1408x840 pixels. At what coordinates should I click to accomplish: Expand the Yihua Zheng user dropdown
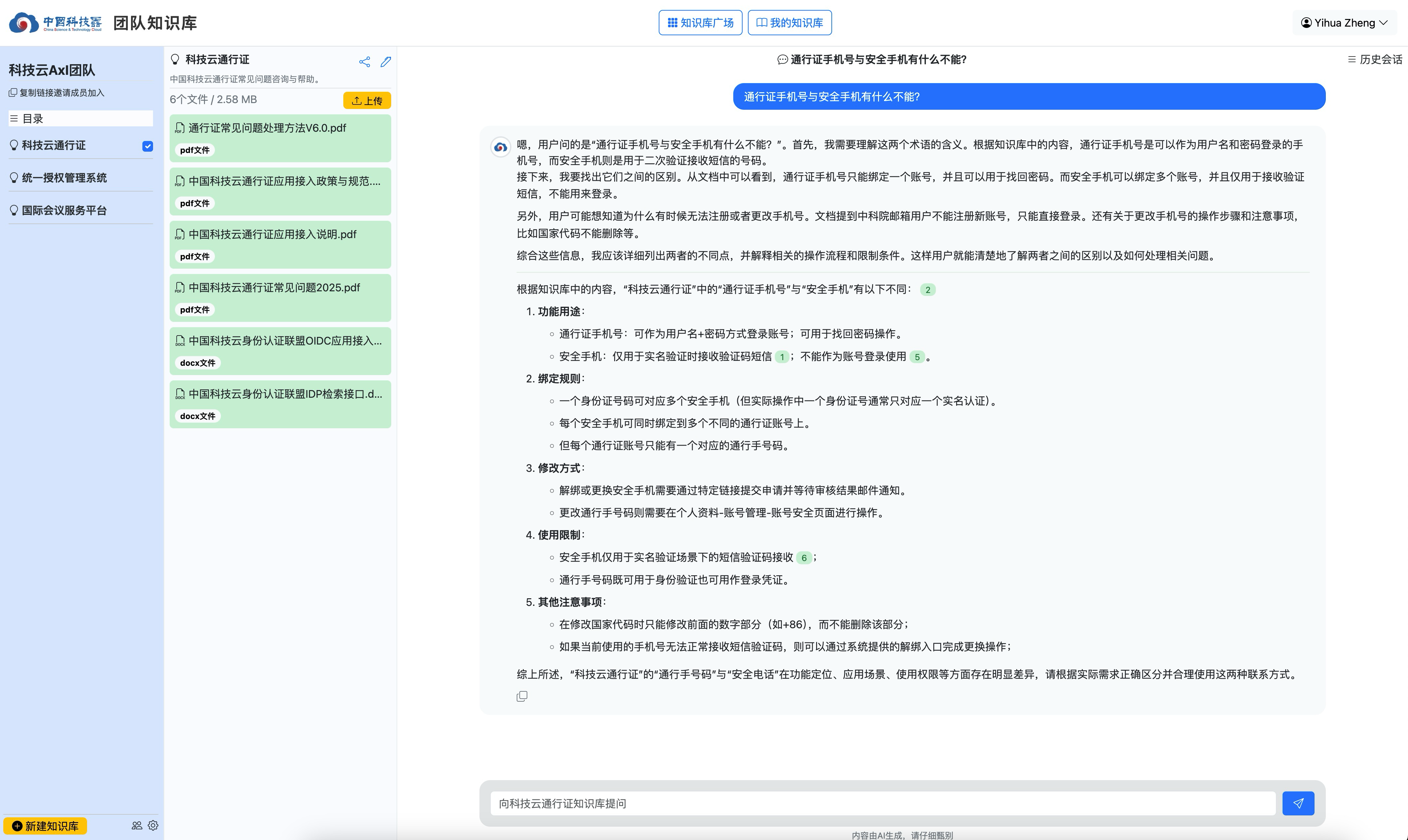click(1344, 23)
